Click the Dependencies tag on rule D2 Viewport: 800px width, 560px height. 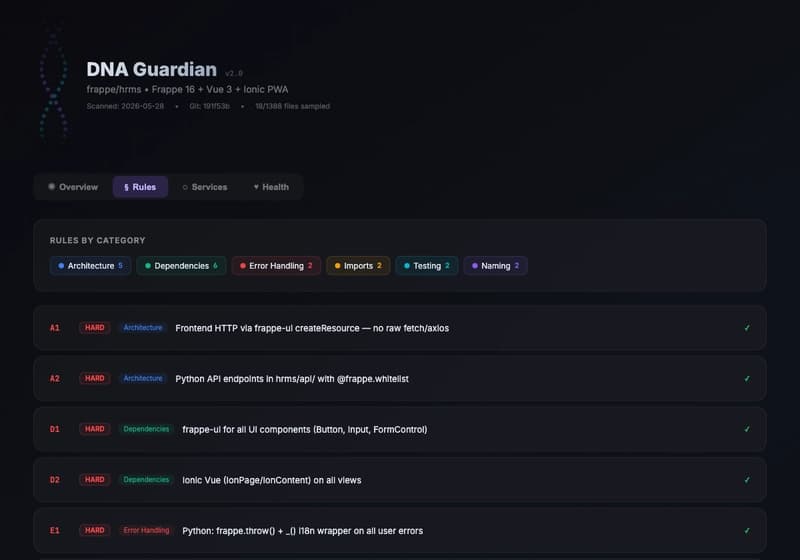(x=146, y=479)
